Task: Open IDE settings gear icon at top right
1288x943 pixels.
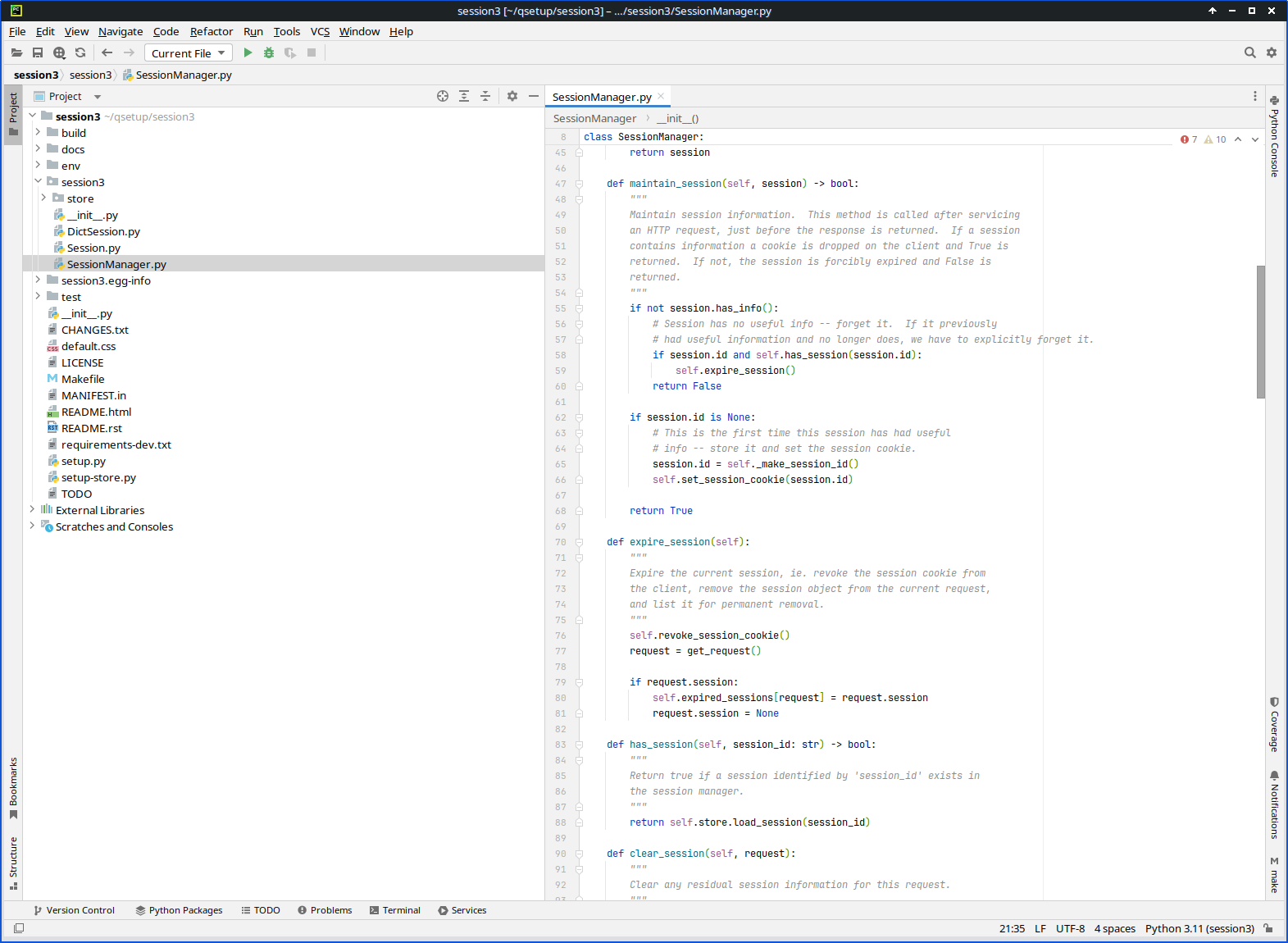Action: (x=1272, y=52)
